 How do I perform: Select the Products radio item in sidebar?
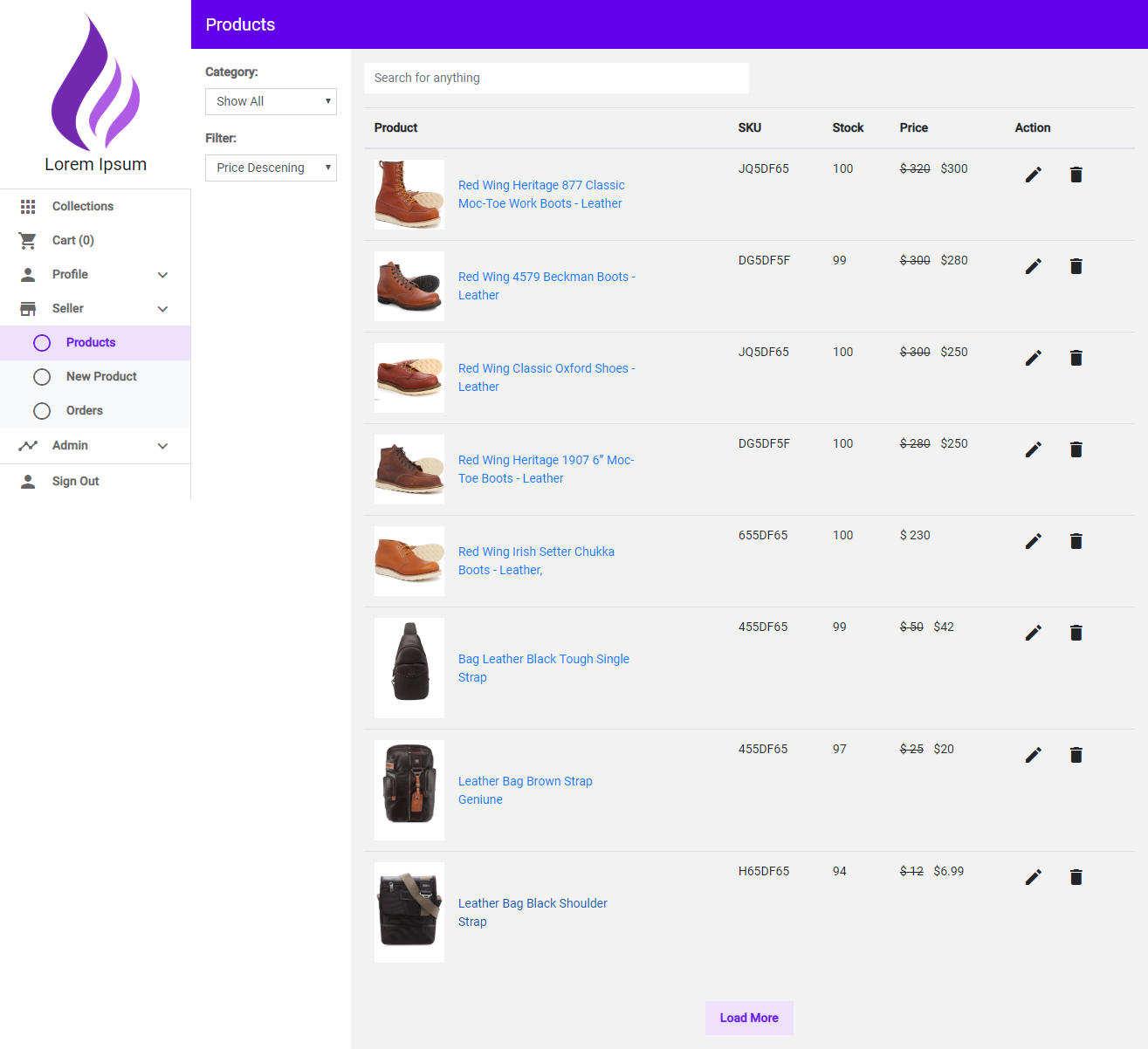tap(42, 343)
